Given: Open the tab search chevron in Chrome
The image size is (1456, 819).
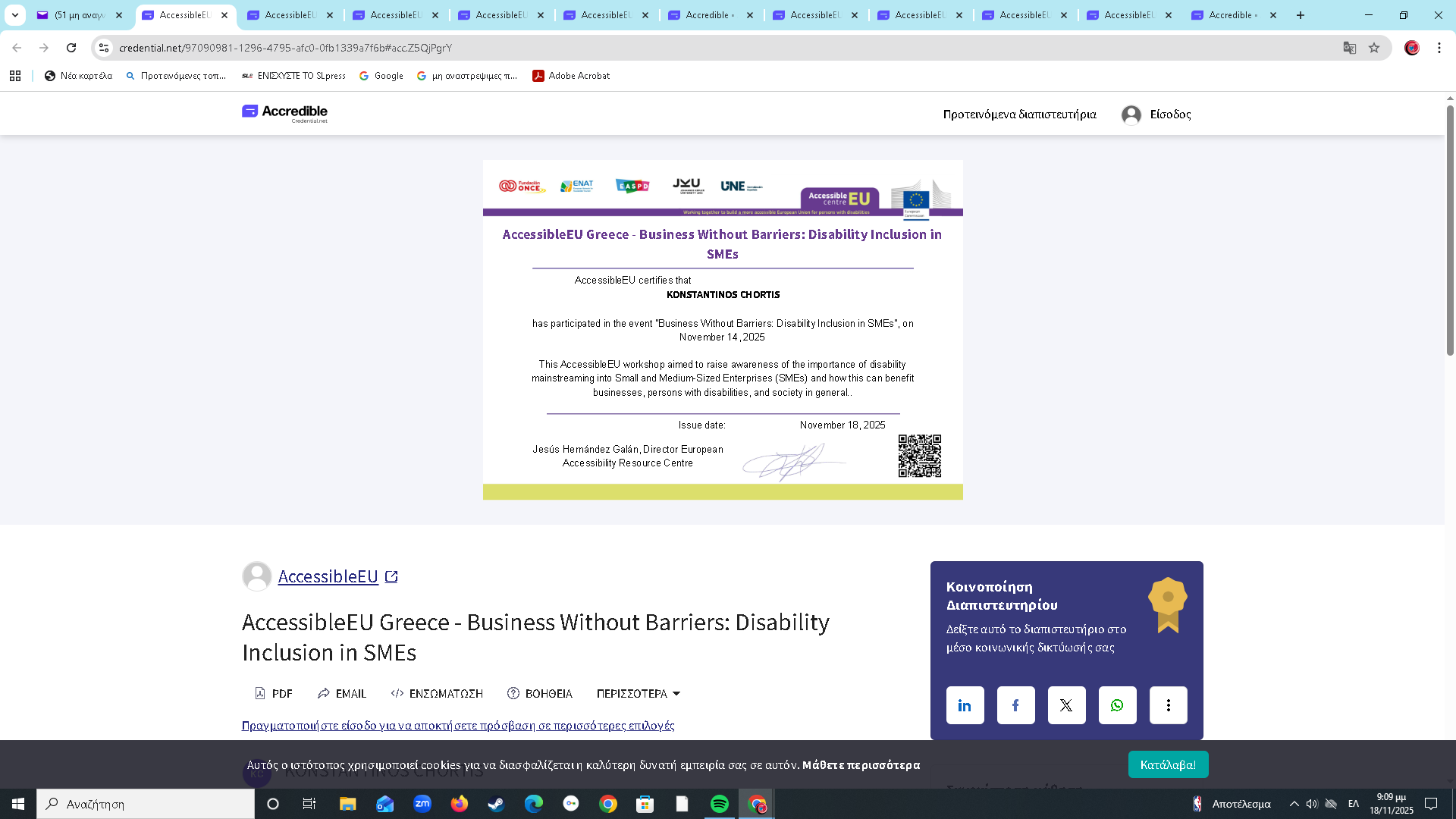Looking at the screenshot, I should [15, 14].
